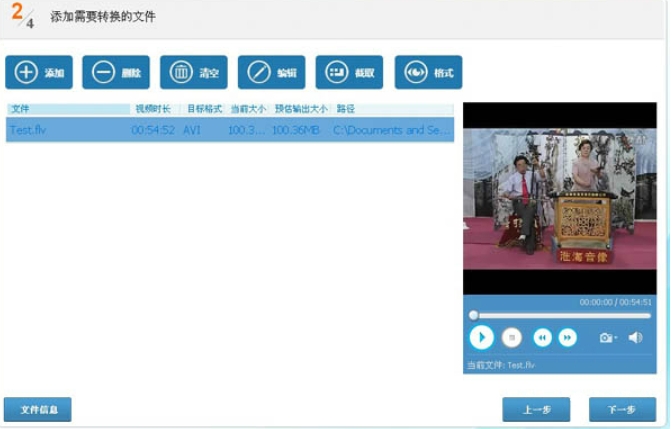
Task: Go back with the 上一步 button
Action: tap(536, 409)
